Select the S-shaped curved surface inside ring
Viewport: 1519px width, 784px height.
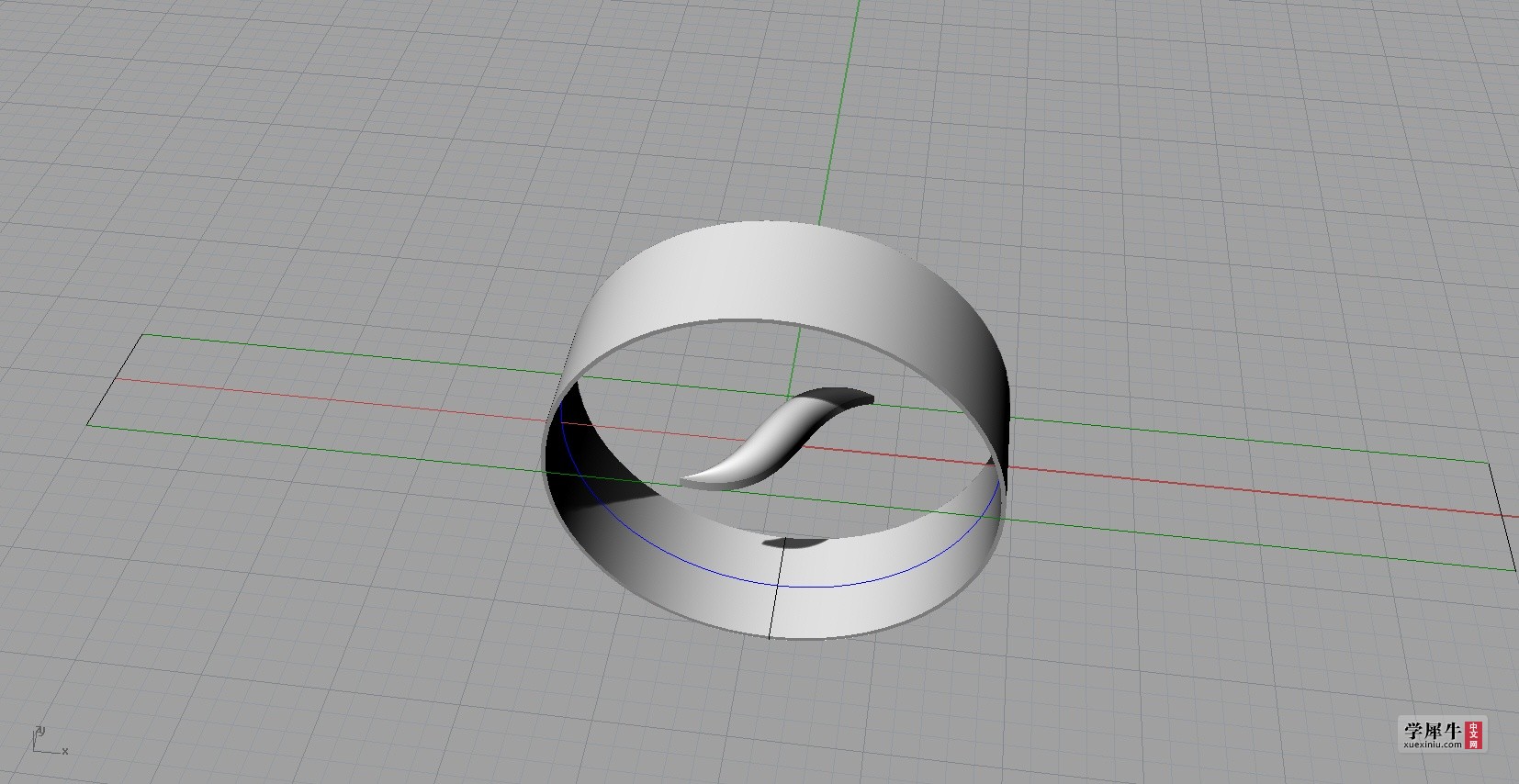pyautogui.click(x=776, y=438)
